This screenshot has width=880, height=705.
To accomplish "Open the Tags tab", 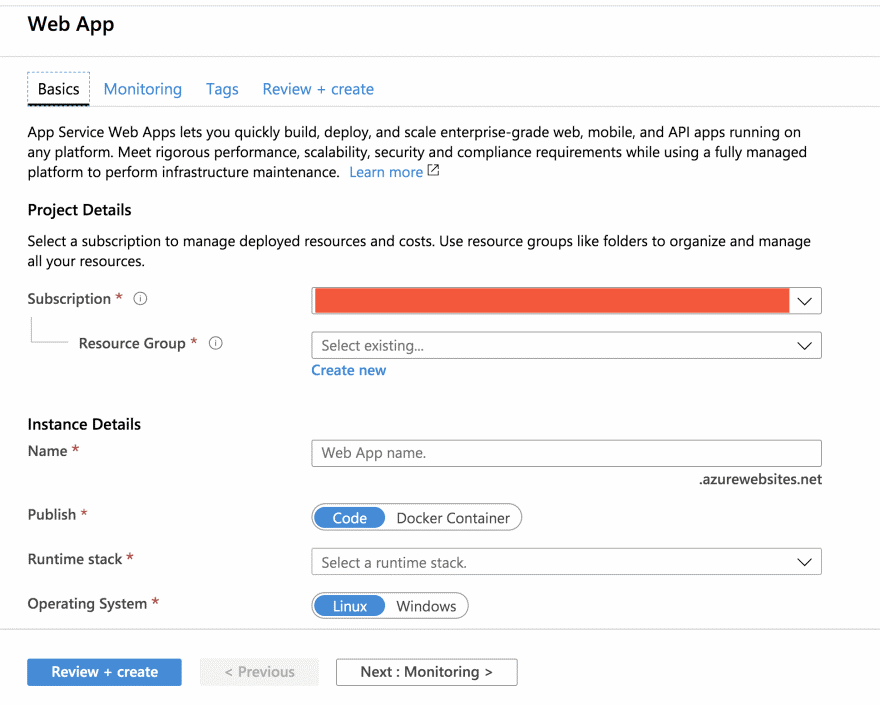I will point(222,89).
